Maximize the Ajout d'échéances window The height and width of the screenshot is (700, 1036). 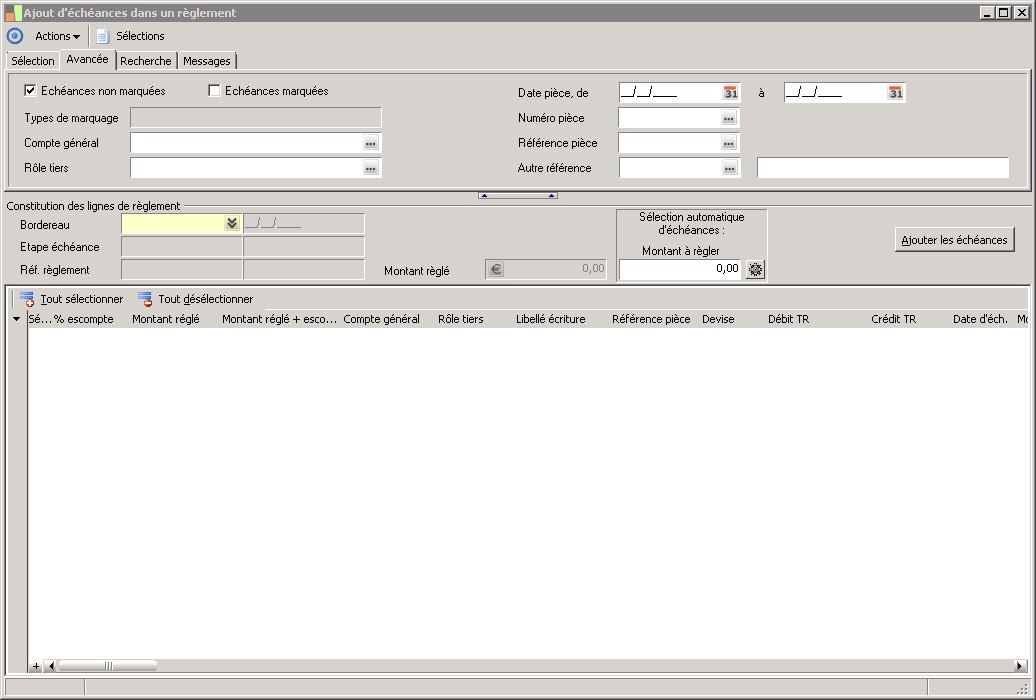click(x=1004, y=13)
